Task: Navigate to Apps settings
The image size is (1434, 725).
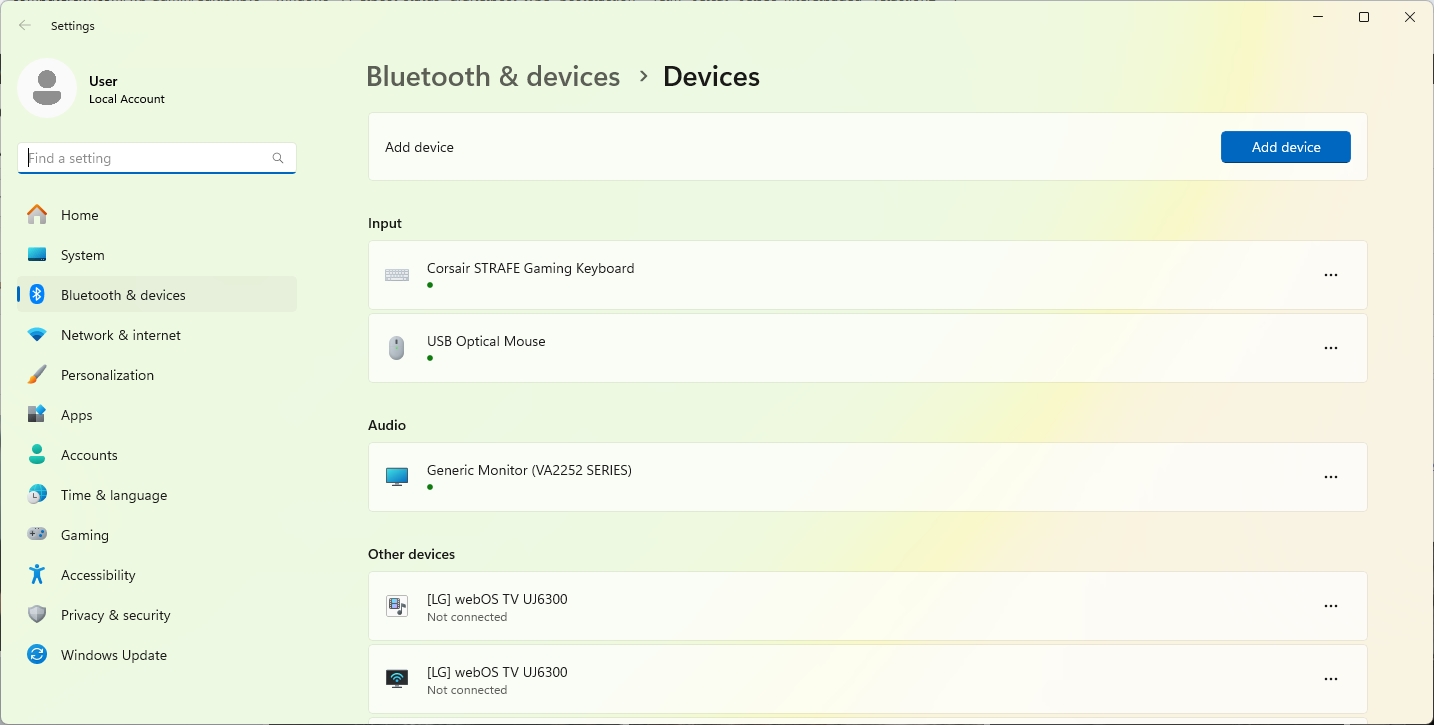Action: [x=157, y=415]
